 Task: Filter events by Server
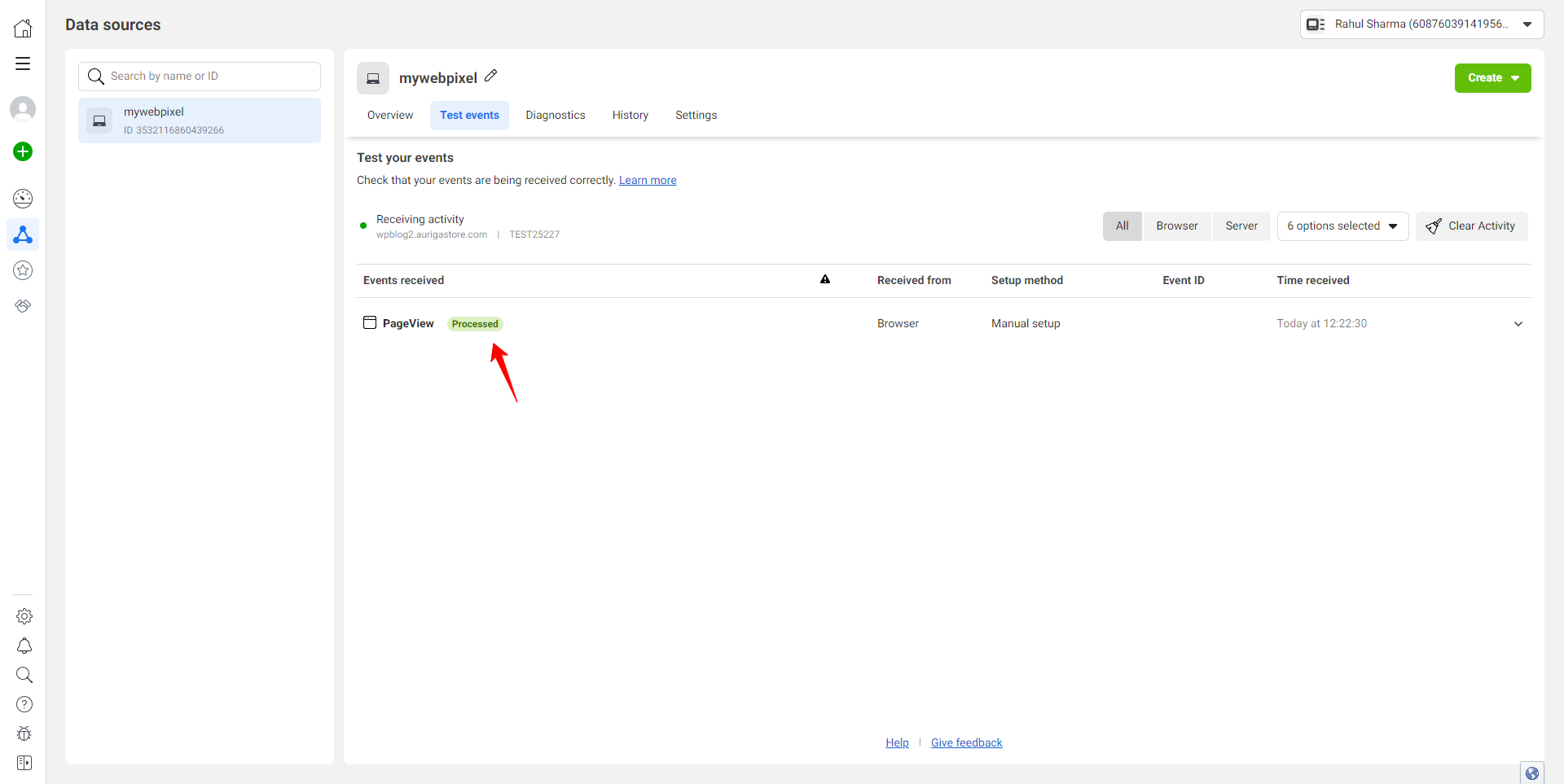click(1241, 226)
